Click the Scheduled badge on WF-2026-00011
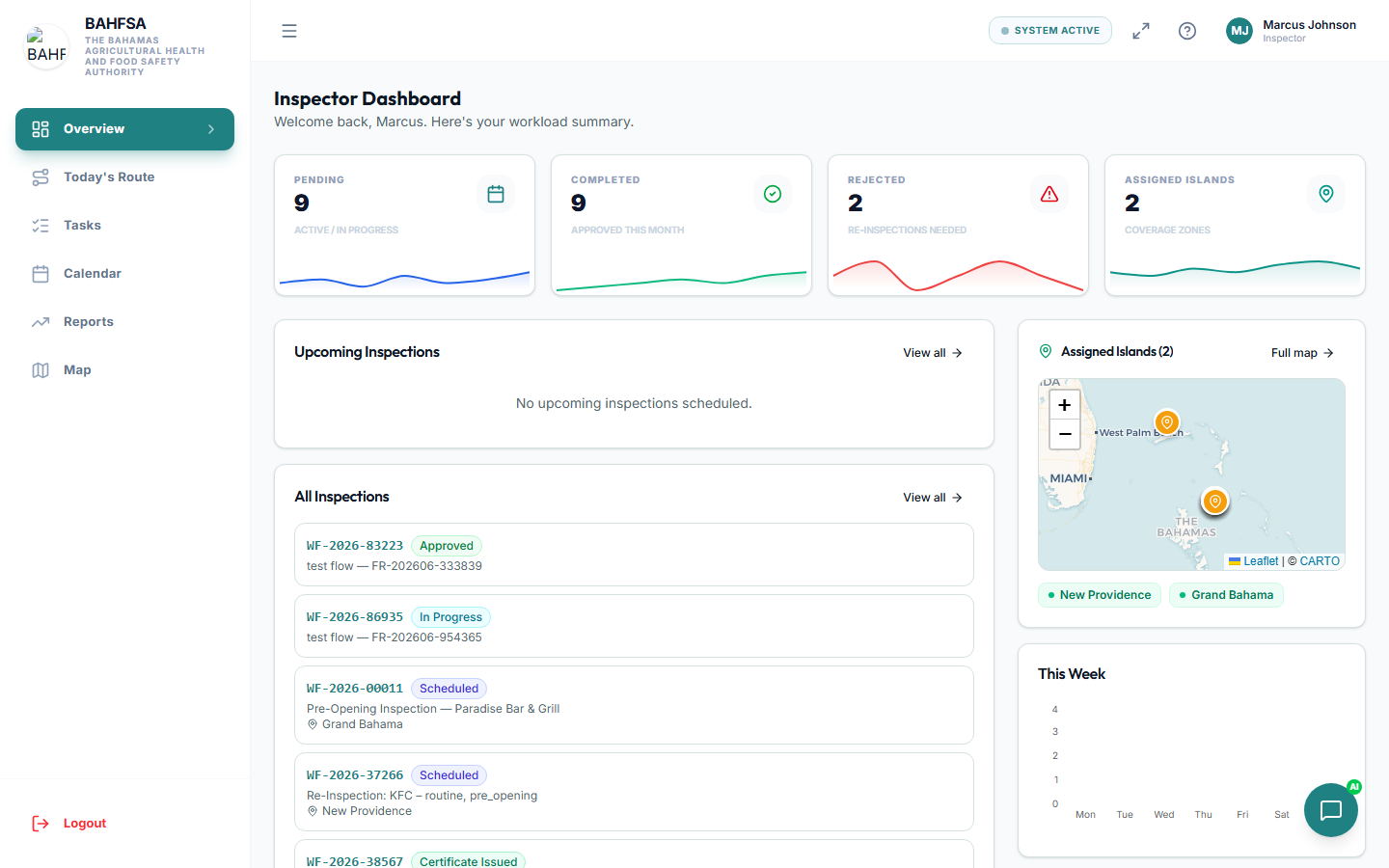Image resolution: width=1389 pixels, height=868 pixels. click(449, 689)
